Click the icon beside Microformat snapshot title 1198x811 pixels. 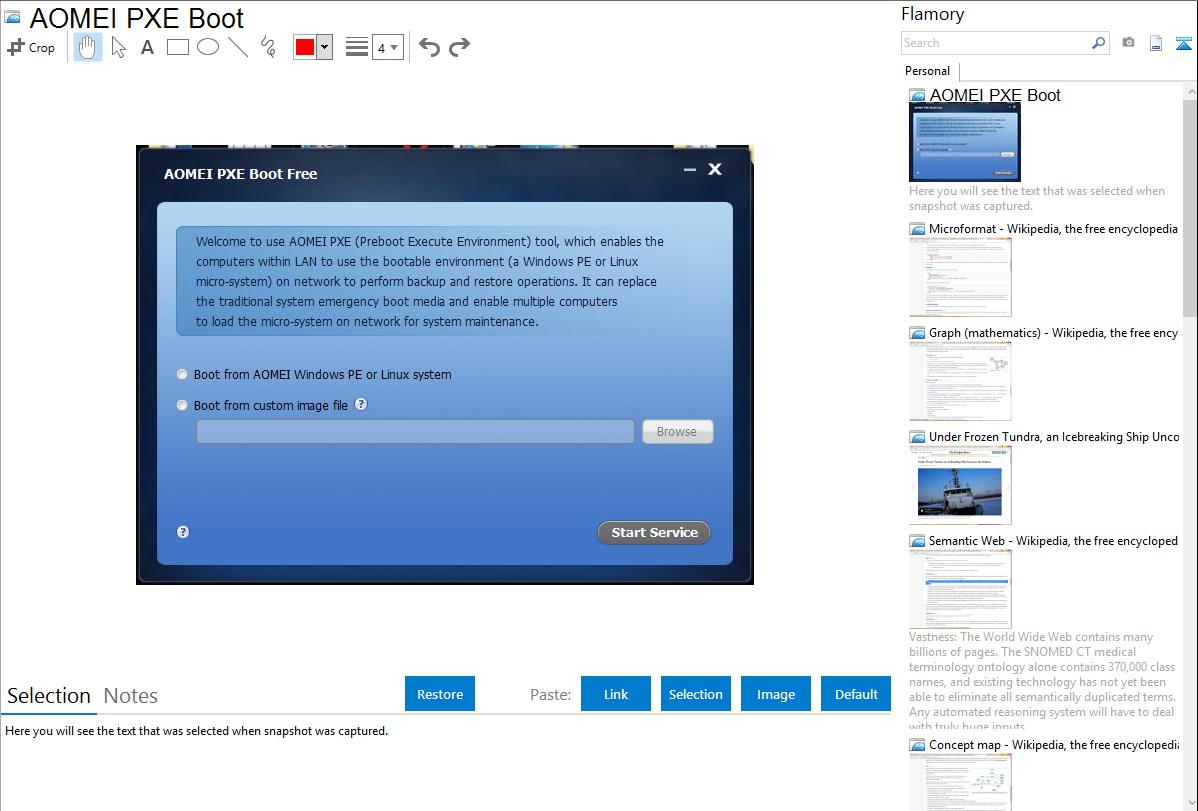917,229
